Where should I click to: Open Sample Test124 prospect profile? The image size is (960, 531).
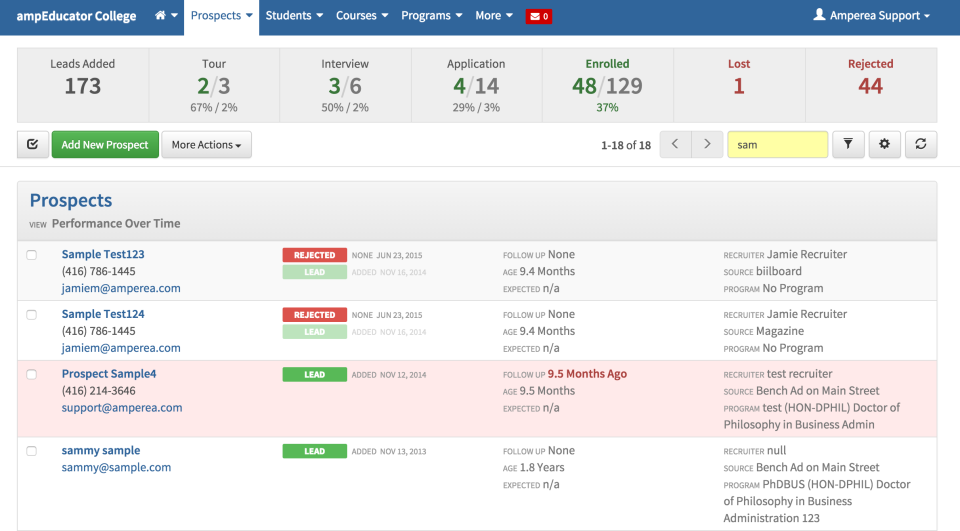[x=103, y=314]
